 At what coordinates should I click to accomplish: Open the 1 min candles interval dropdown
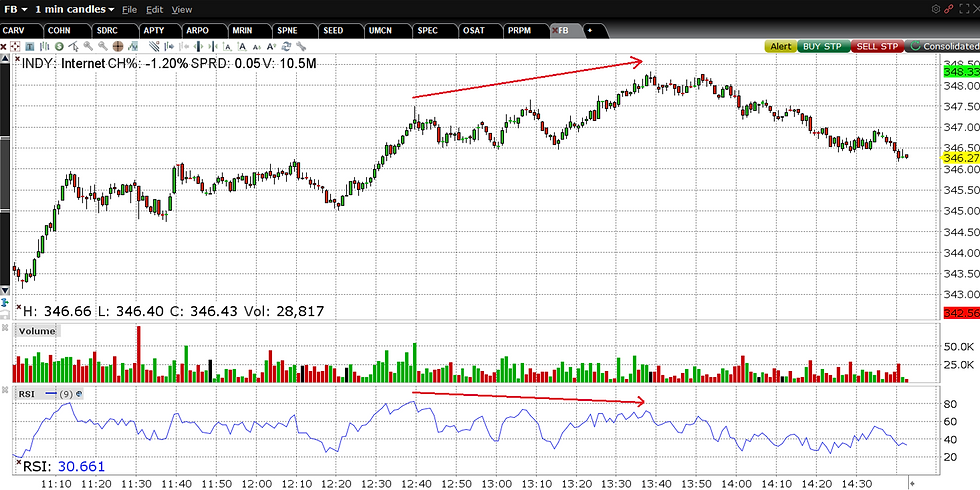pyautogui.click(x=74, y=9)
